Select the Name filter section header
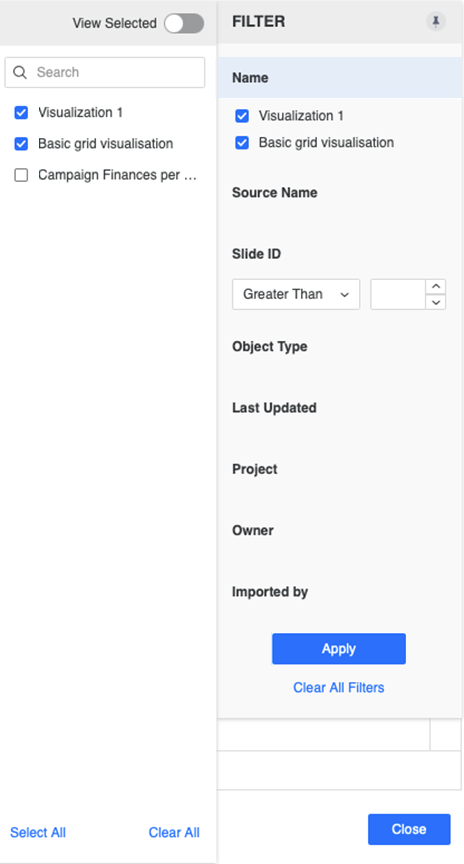 (x=339, y=78)
